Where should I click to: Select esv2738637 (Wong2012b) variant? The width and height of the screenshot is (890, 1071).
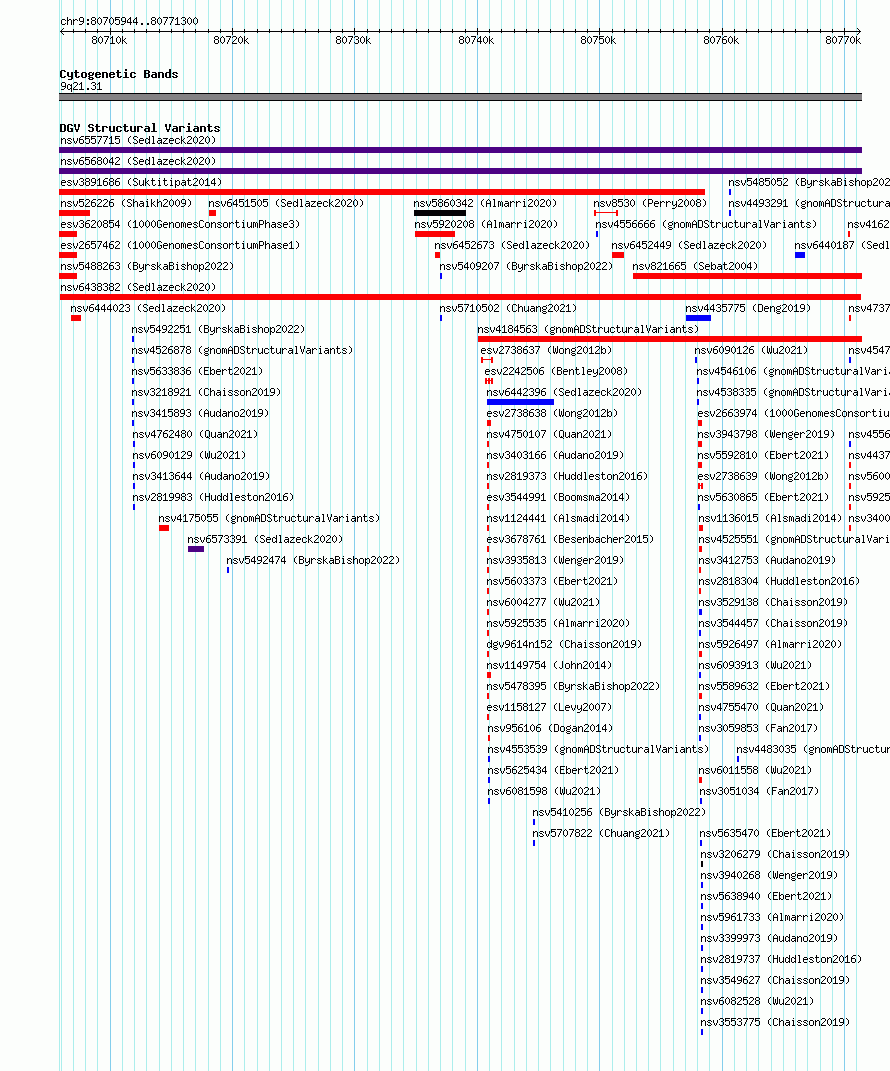(546, 350)
